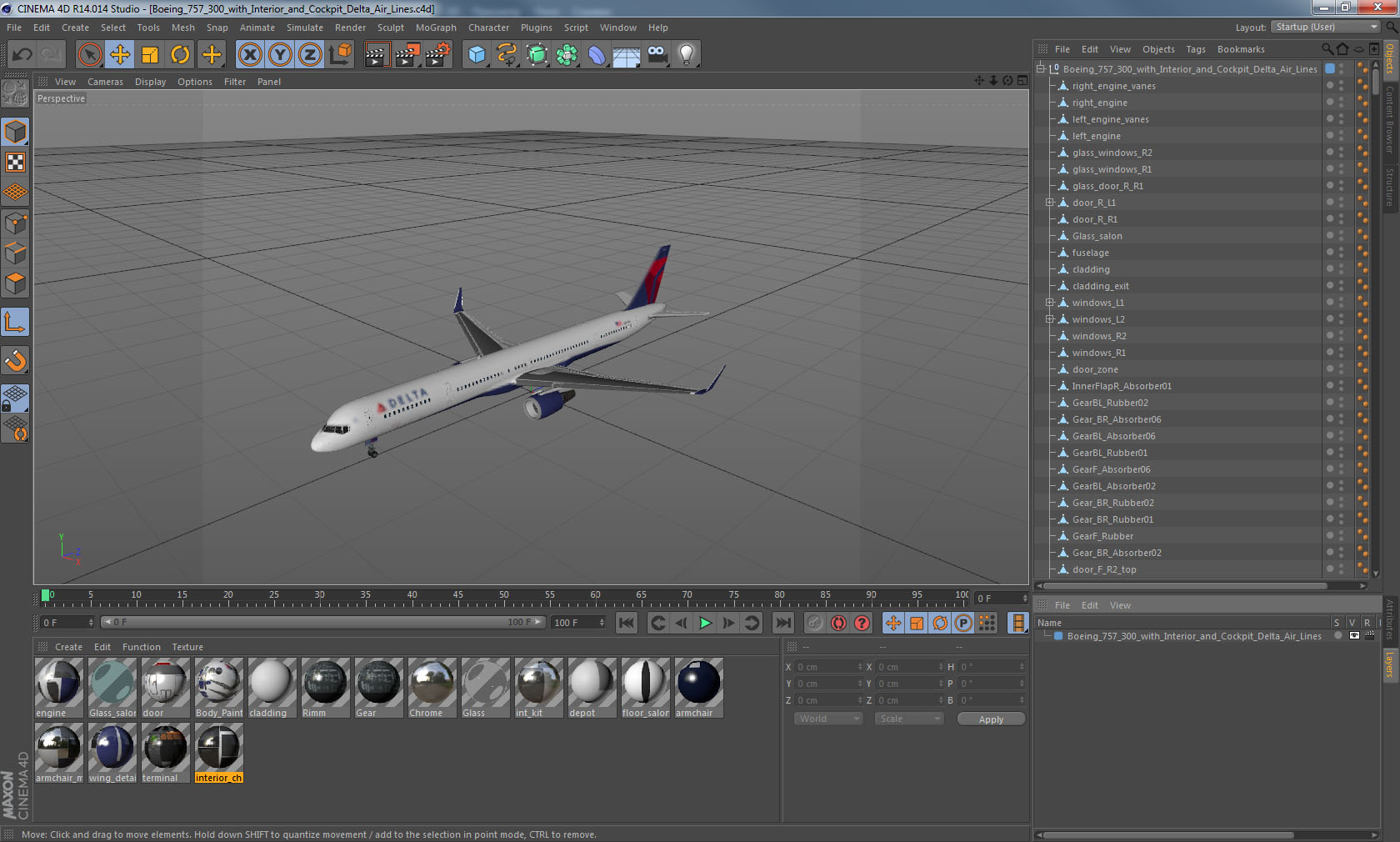The width and height of the screenshot is (1400, 842).
Task: Open Render to Picture Viewer
Action: [407, 55]
